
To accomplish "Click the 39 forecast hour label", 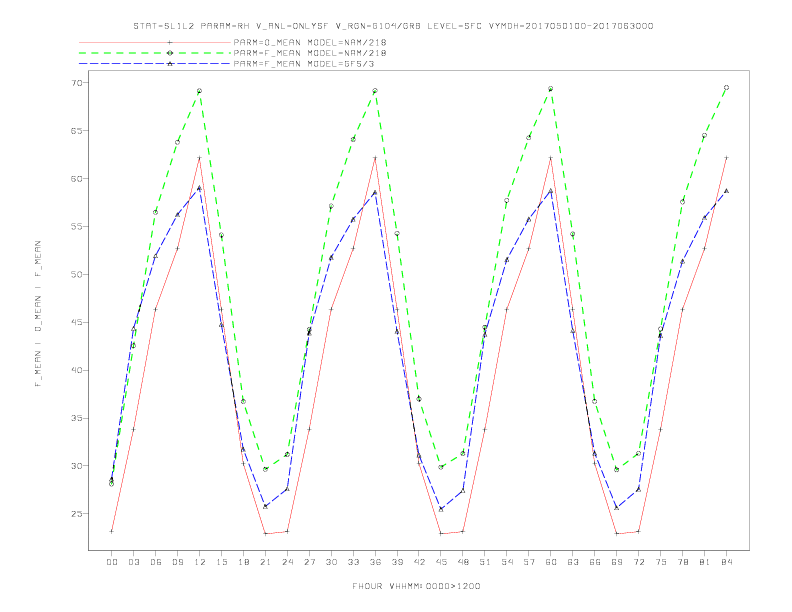I will pyautogui.click(x=397, y=562).
